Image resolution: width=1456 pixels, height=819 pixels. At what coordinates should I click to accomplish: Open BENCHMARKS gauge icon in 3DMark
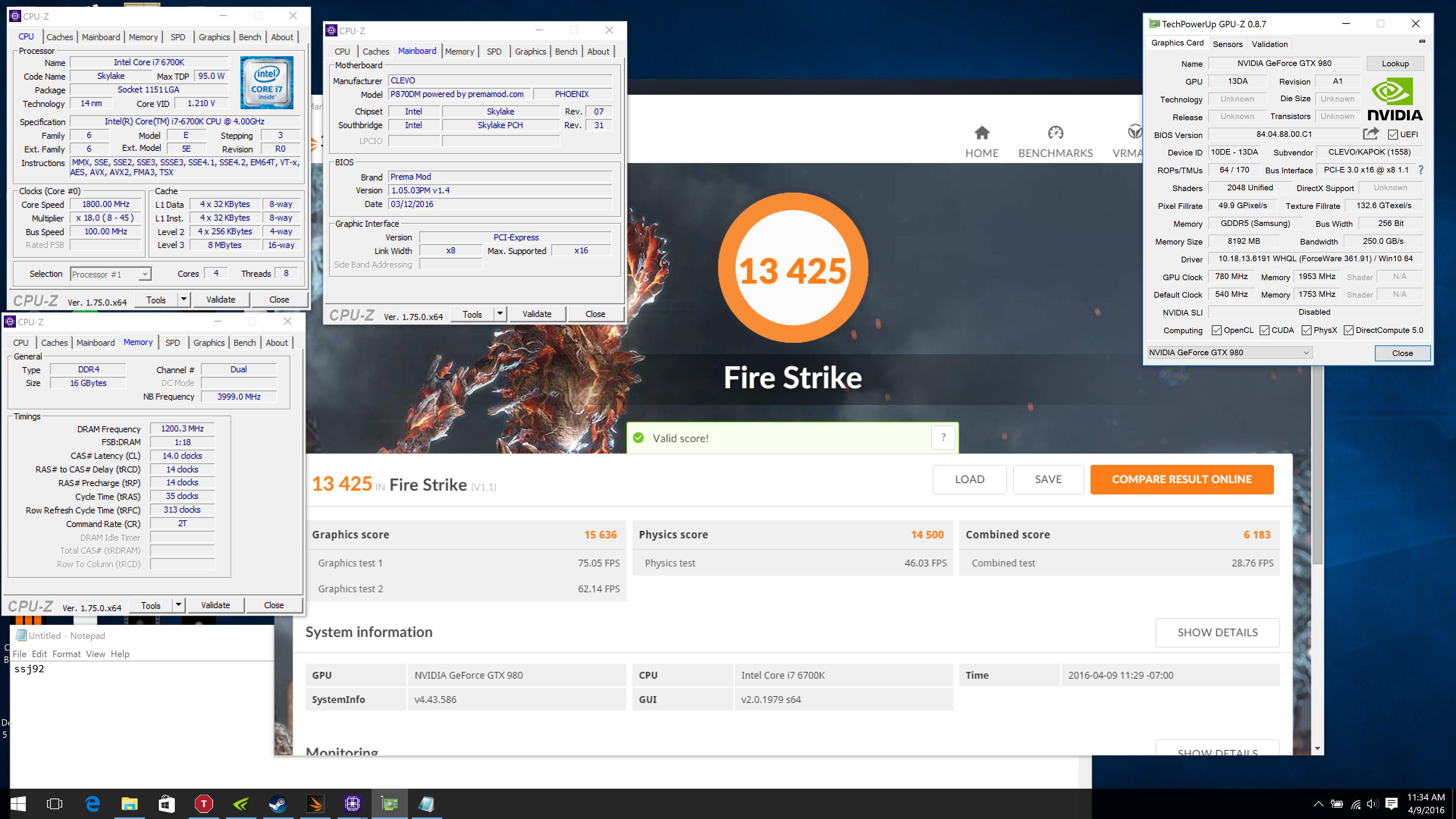[x=1055, y=133]
